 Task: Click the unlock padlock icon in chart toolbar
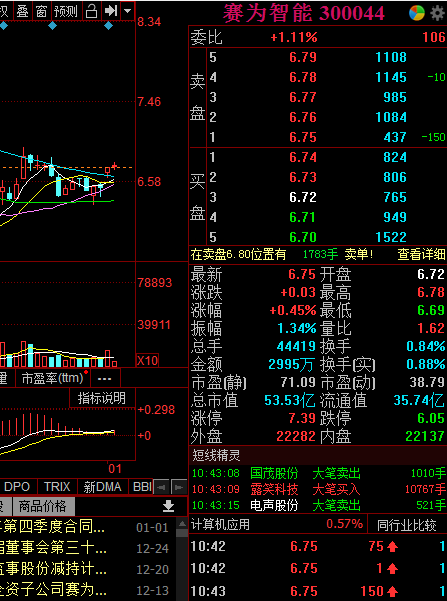click(92, 11)
